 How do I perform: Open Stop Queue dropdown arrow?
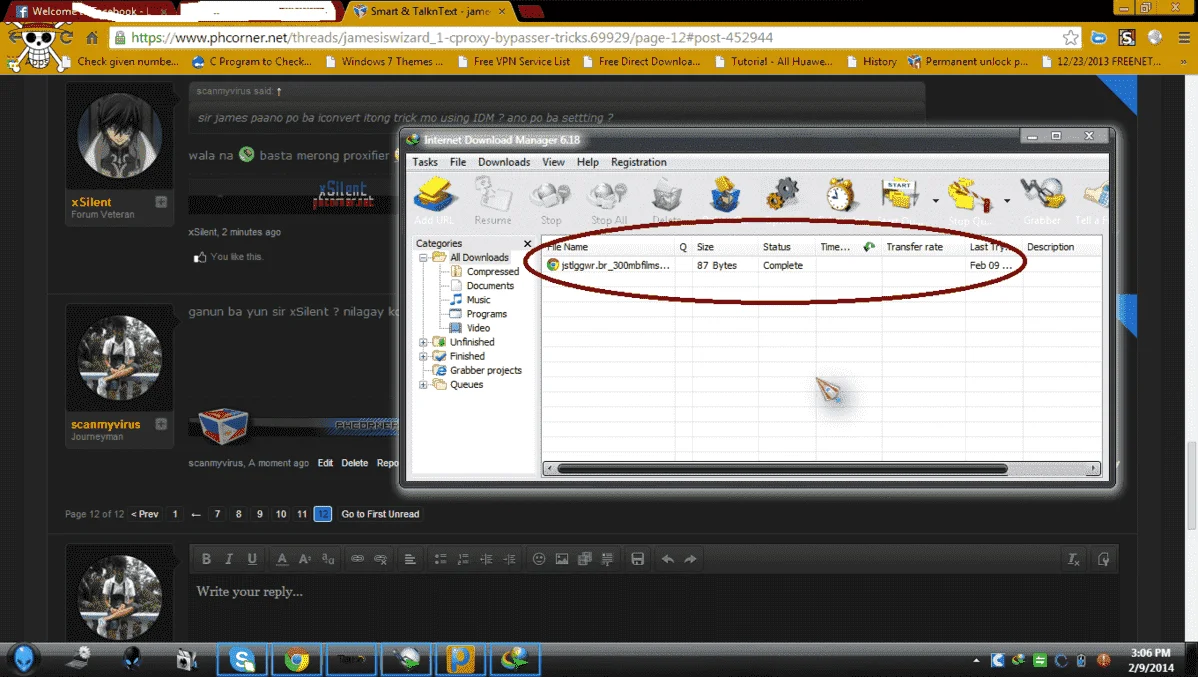[x=1007, y=201]
